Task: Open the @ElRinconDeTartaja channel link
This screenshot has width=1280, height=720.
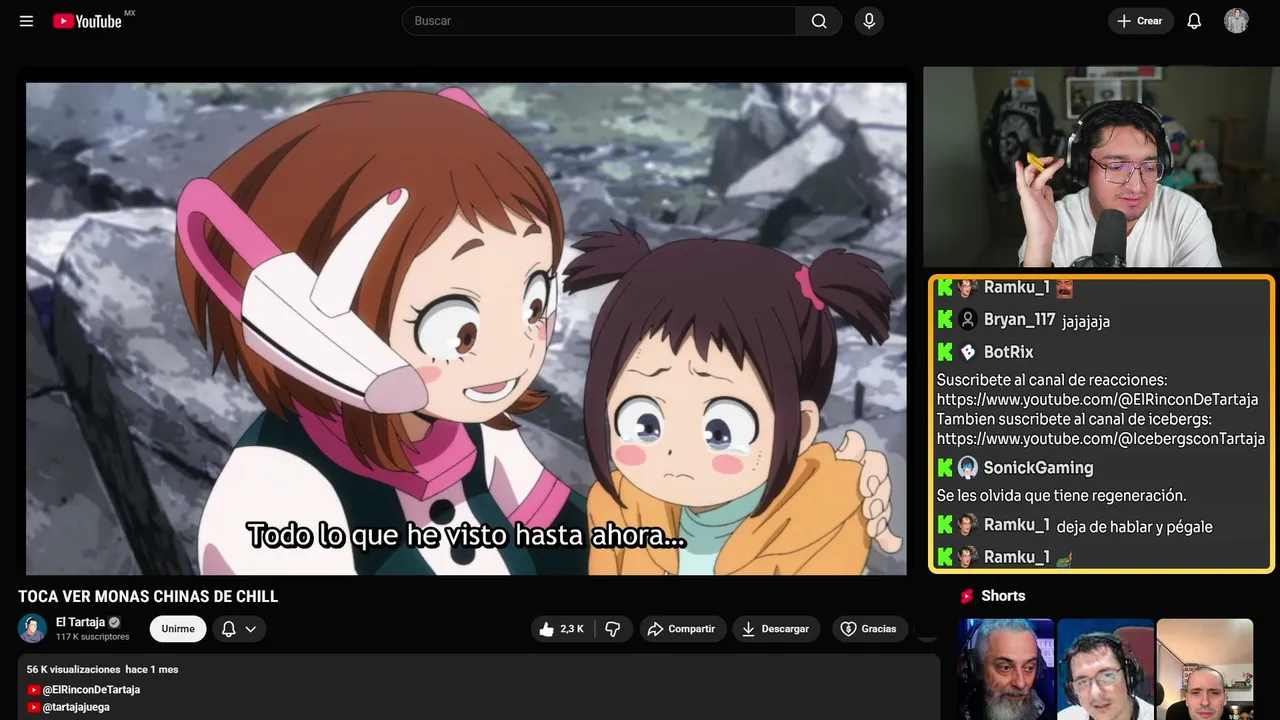Action: pos(91,690)
